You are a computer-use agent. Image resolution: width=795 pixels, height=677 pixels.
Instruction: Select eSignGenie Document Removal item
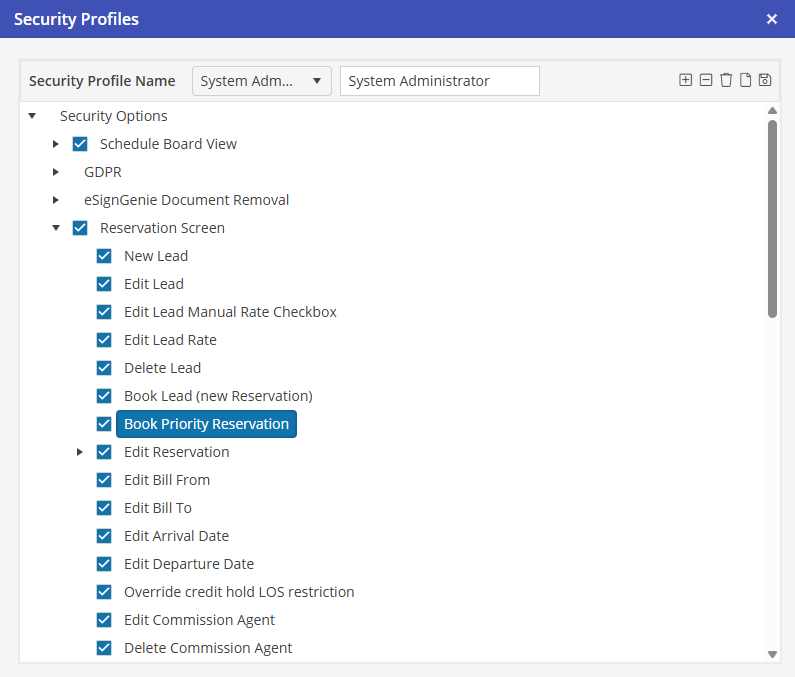coord(186,200)
